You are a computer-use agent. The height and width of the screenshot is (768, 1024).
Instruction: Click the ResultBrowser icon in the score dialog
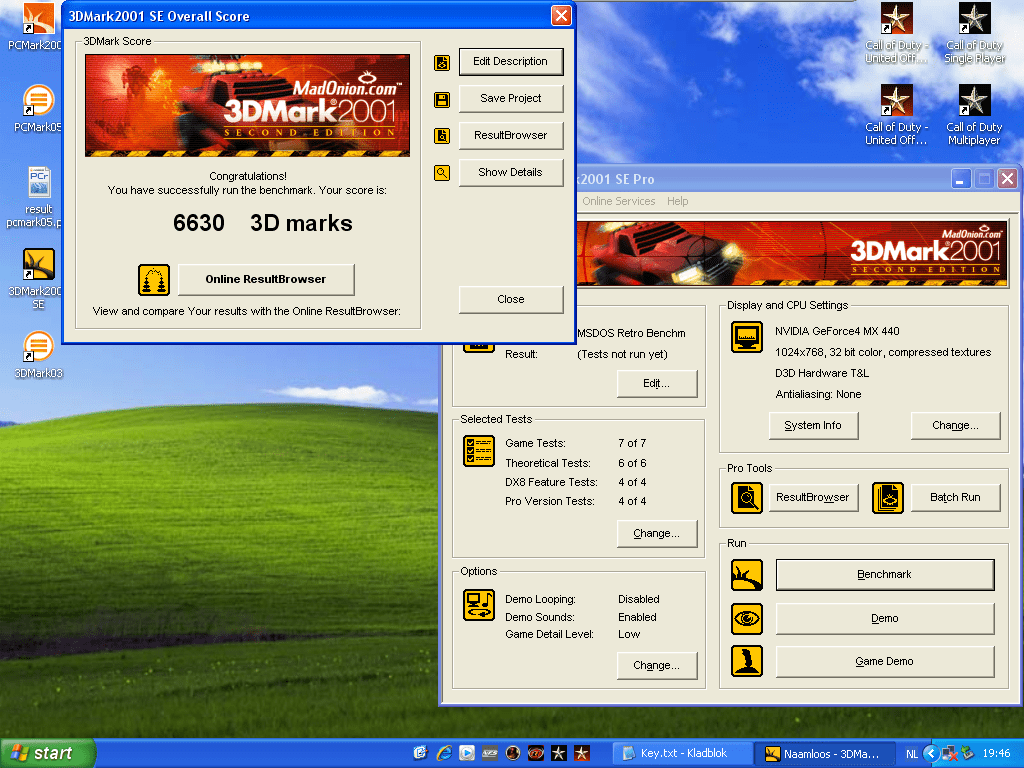click(442, 136)
